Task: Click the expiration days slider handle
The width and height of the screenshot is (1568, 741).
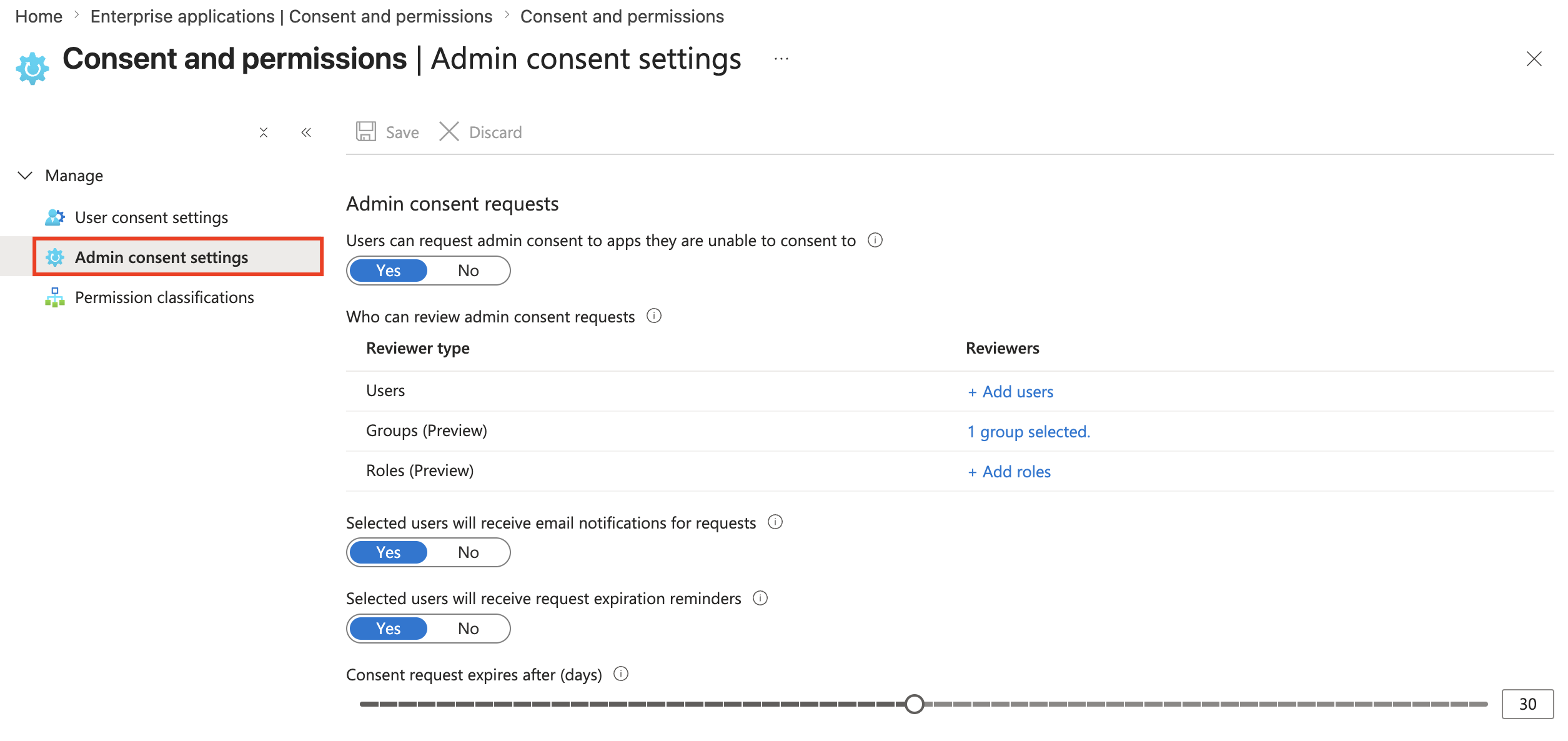Action: tap(914, 704)
